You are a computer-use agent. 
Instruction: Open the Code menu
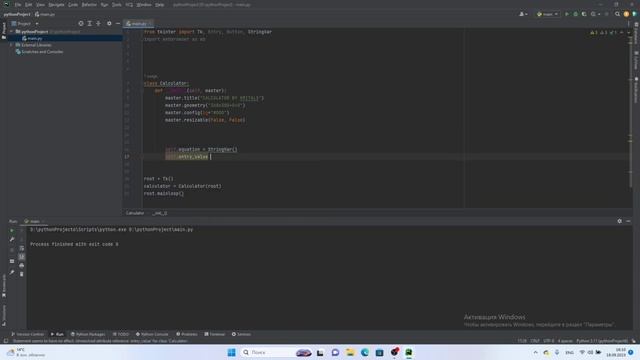73,5
